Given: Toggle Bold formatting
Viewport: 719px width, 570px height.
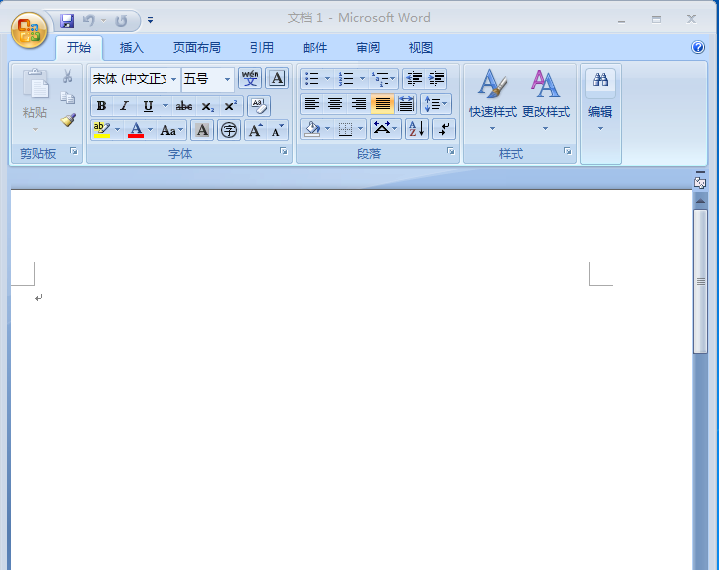Looking at the screenshot, I should coord(102,106).
